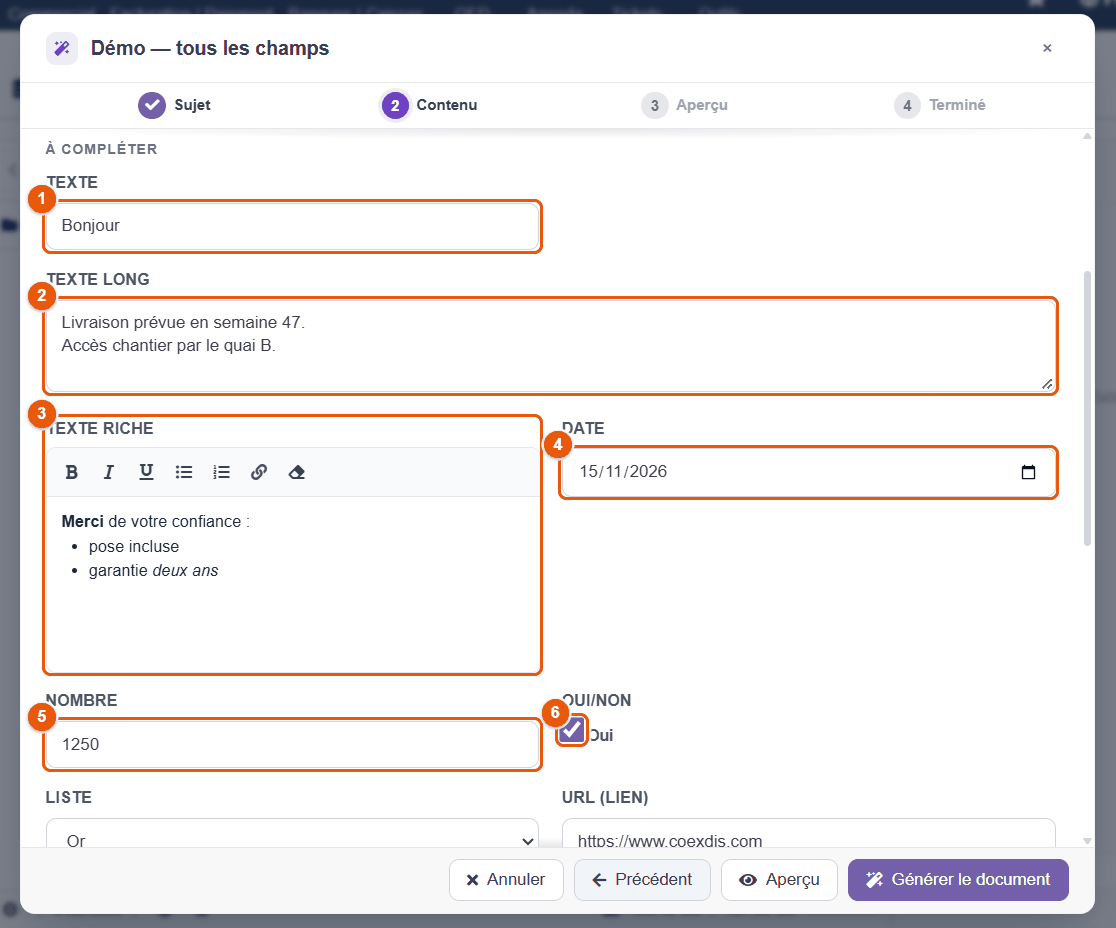This screenshot has height=928, width=1116.
Task: Toggle underline formatting in rich text editor
Action: 147,472
